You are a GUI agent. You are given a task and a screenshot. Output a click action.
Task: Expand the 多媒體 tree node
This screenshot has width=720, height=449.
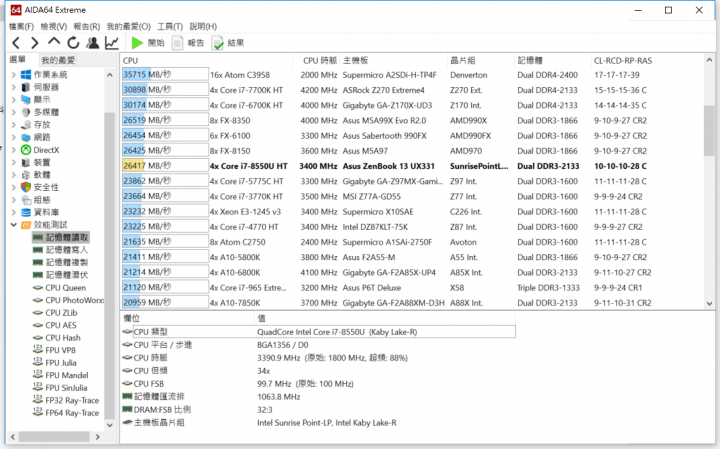click(13, 112)
